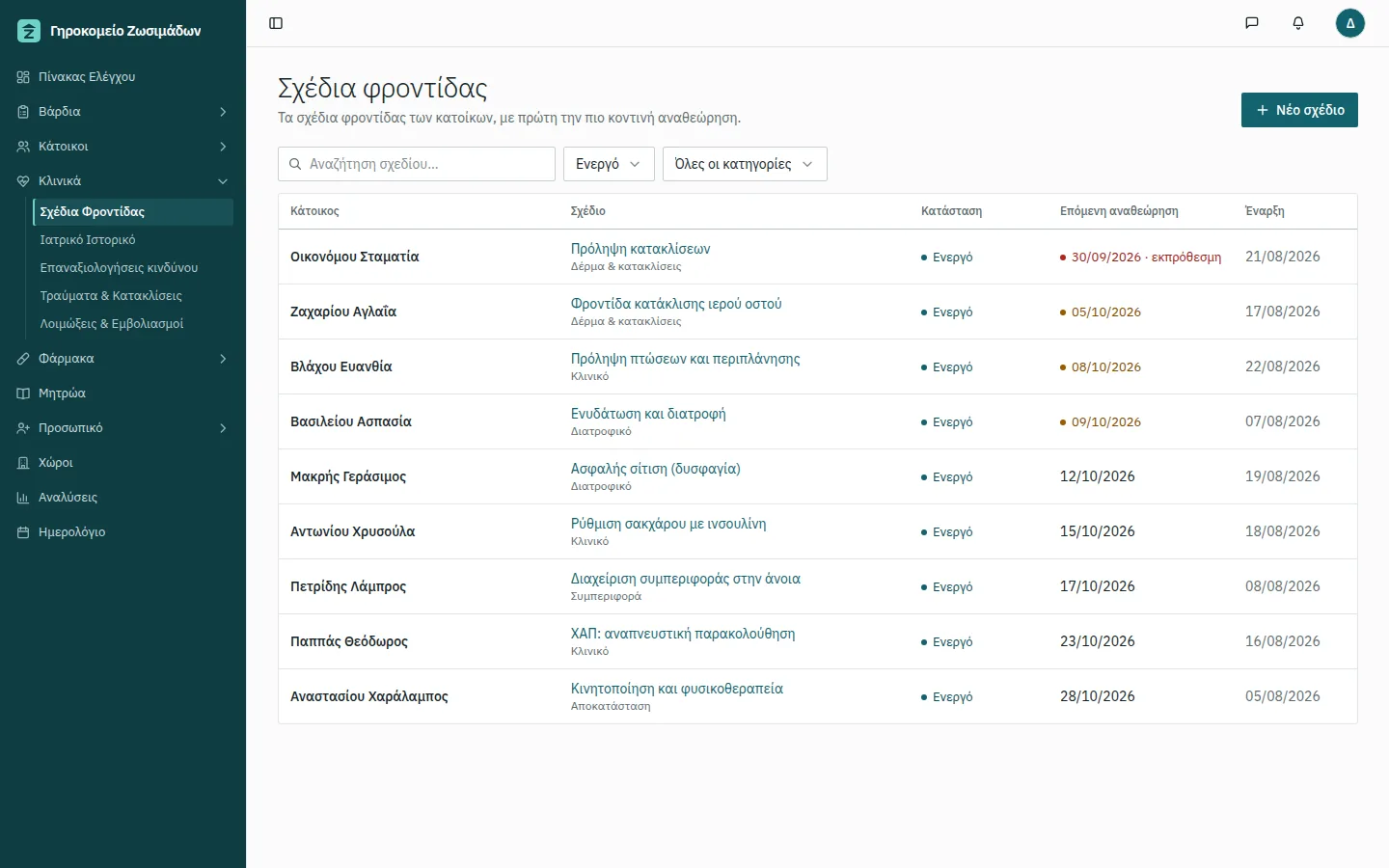1389x868 pixels.
Task: Click the Κάτοικος column header
Action: click(x=314, y=211)
